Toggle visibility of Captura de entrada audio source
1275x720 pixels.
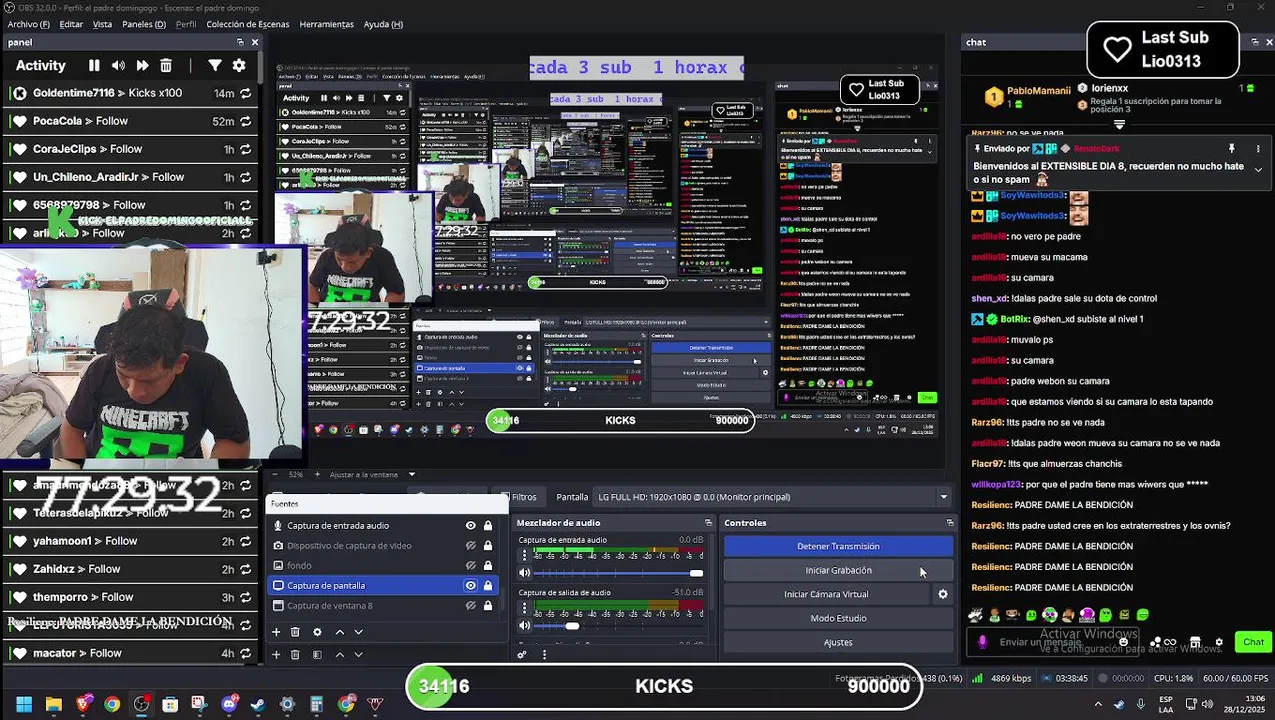pos(470,525)
